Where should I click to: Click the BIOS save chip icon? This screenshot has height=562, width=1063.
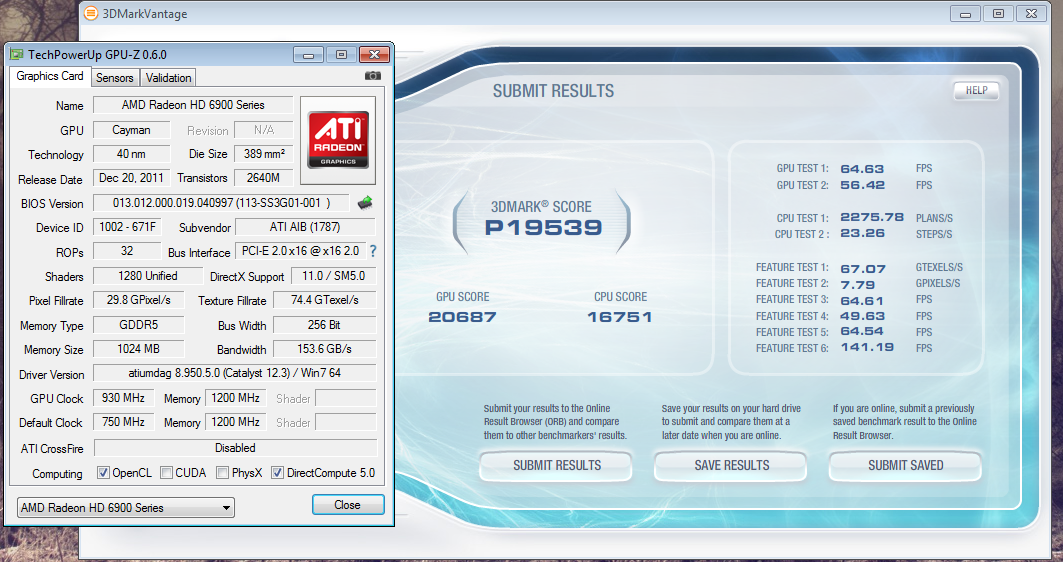pos(365,202)
